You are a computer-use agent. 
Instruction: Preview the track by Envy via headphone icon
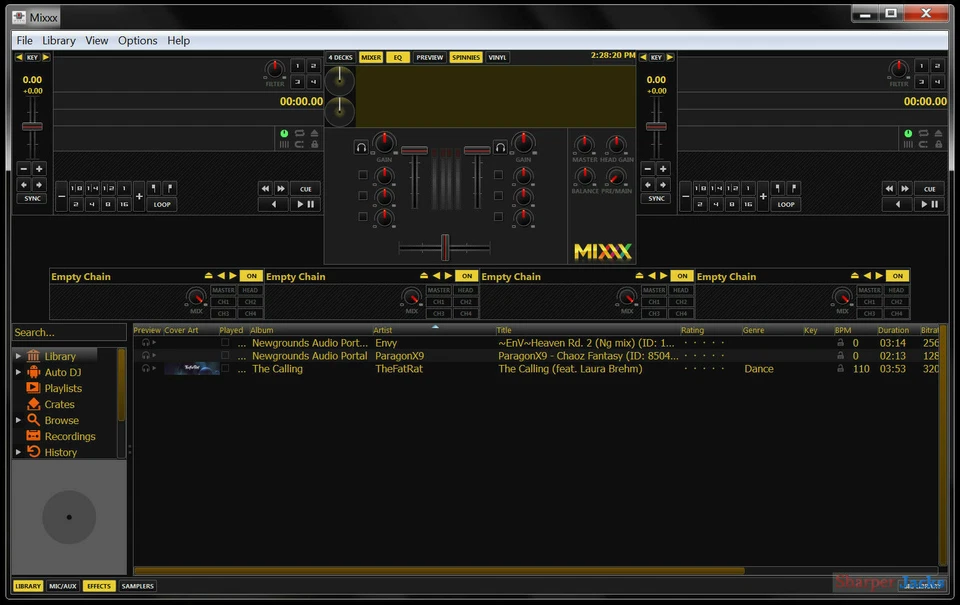147,343
